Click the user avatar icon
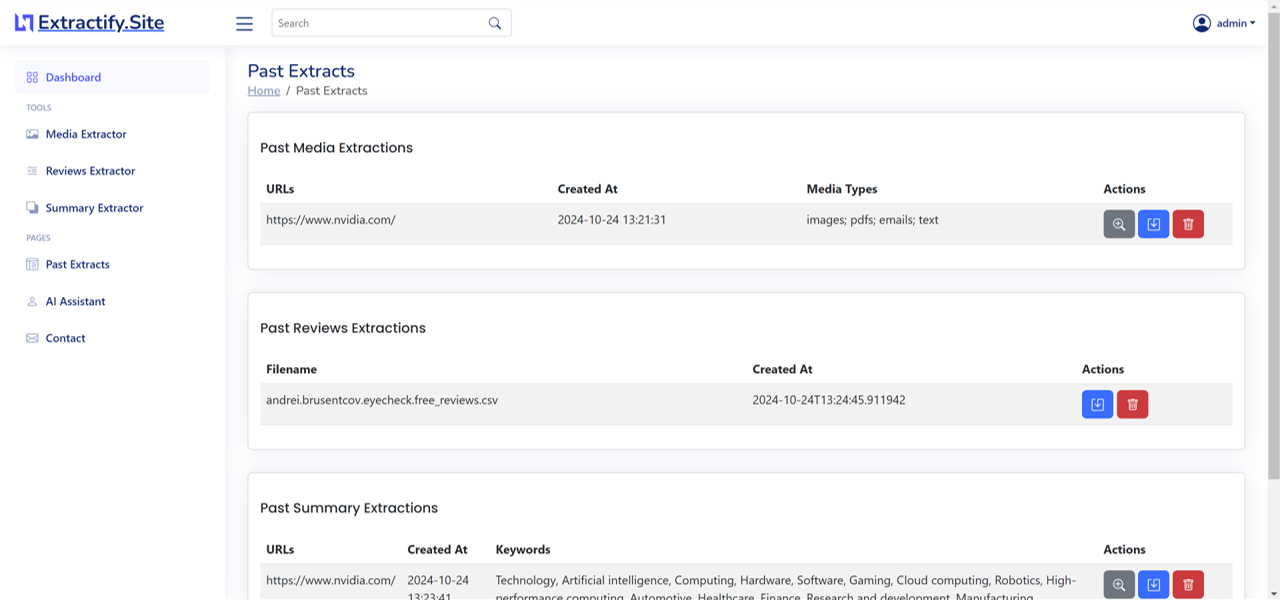This screenshot has height=600, width=1280. tap(1202, 22)
